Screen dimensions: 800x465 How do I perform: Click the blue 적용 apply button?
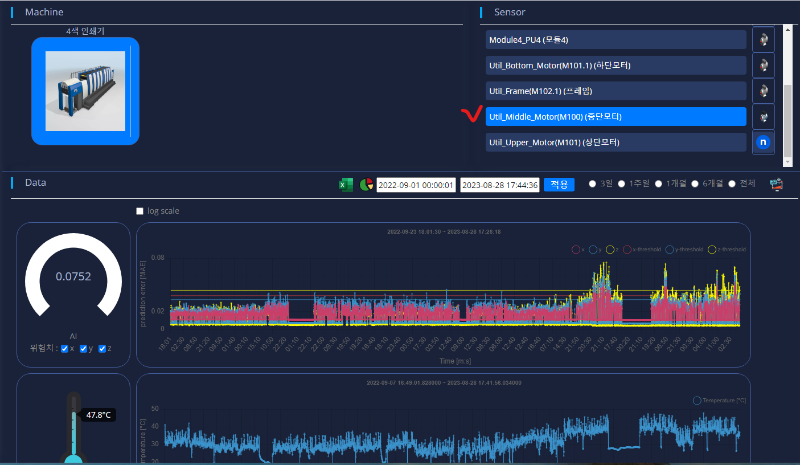[559, 184]
